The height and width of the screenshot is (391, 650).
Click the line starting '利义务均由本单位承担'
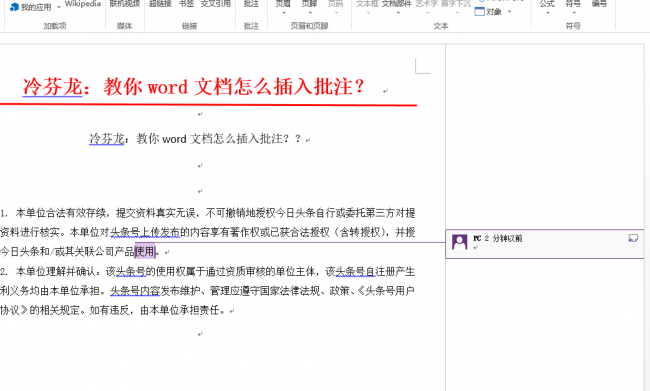[207, 291]
